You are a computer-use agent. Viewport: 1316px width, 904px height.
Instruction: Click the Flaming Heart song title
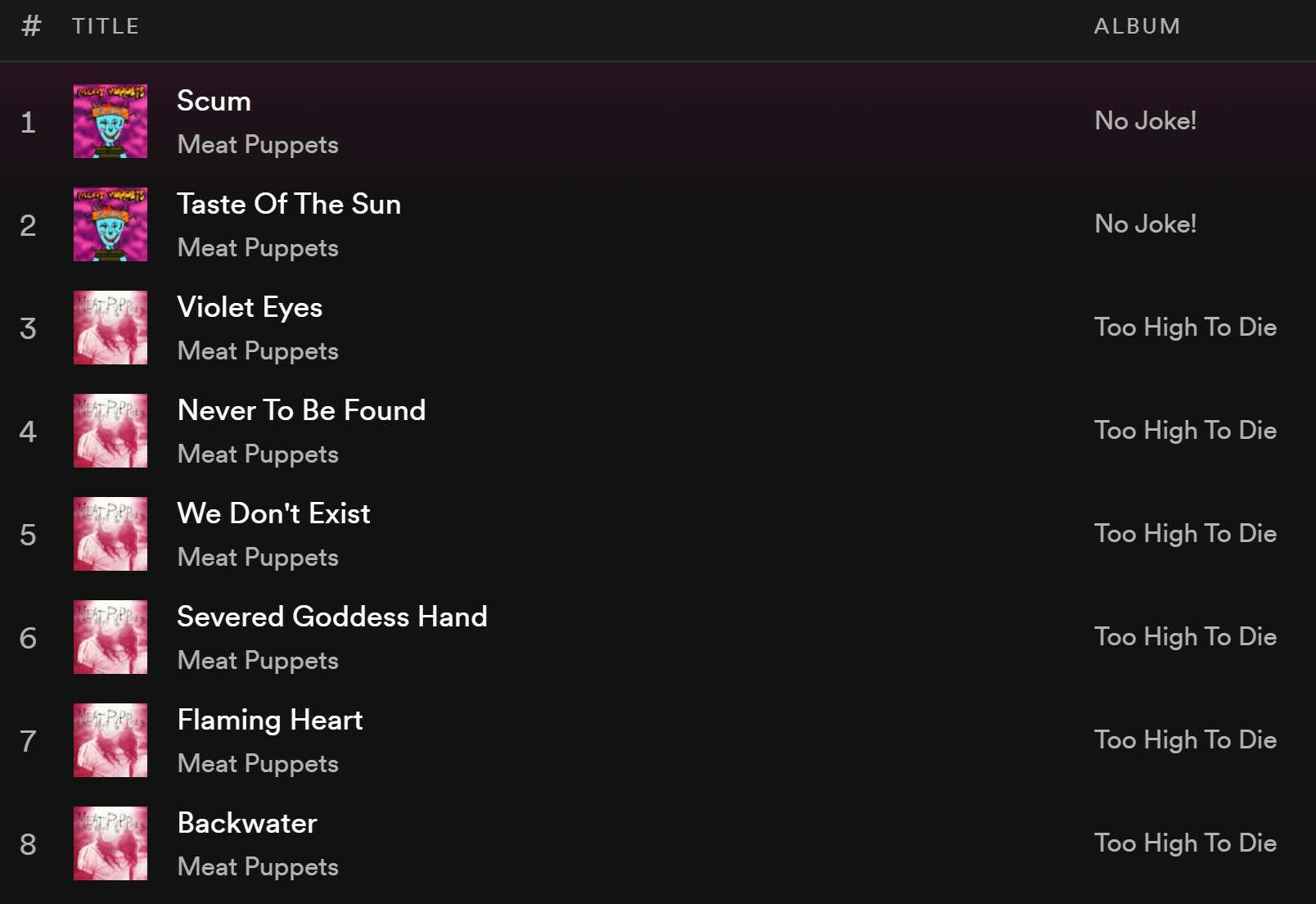tap(270, 721)
